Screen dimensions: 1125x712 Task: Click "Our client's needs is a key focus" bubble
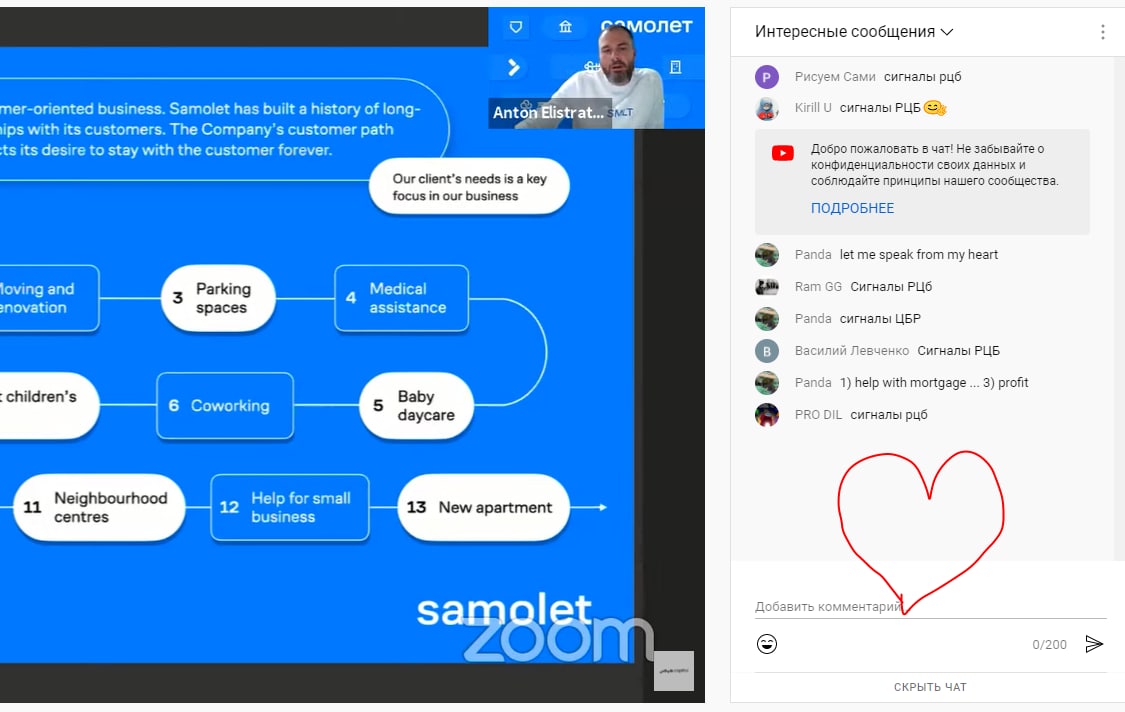tap(469, 187)
